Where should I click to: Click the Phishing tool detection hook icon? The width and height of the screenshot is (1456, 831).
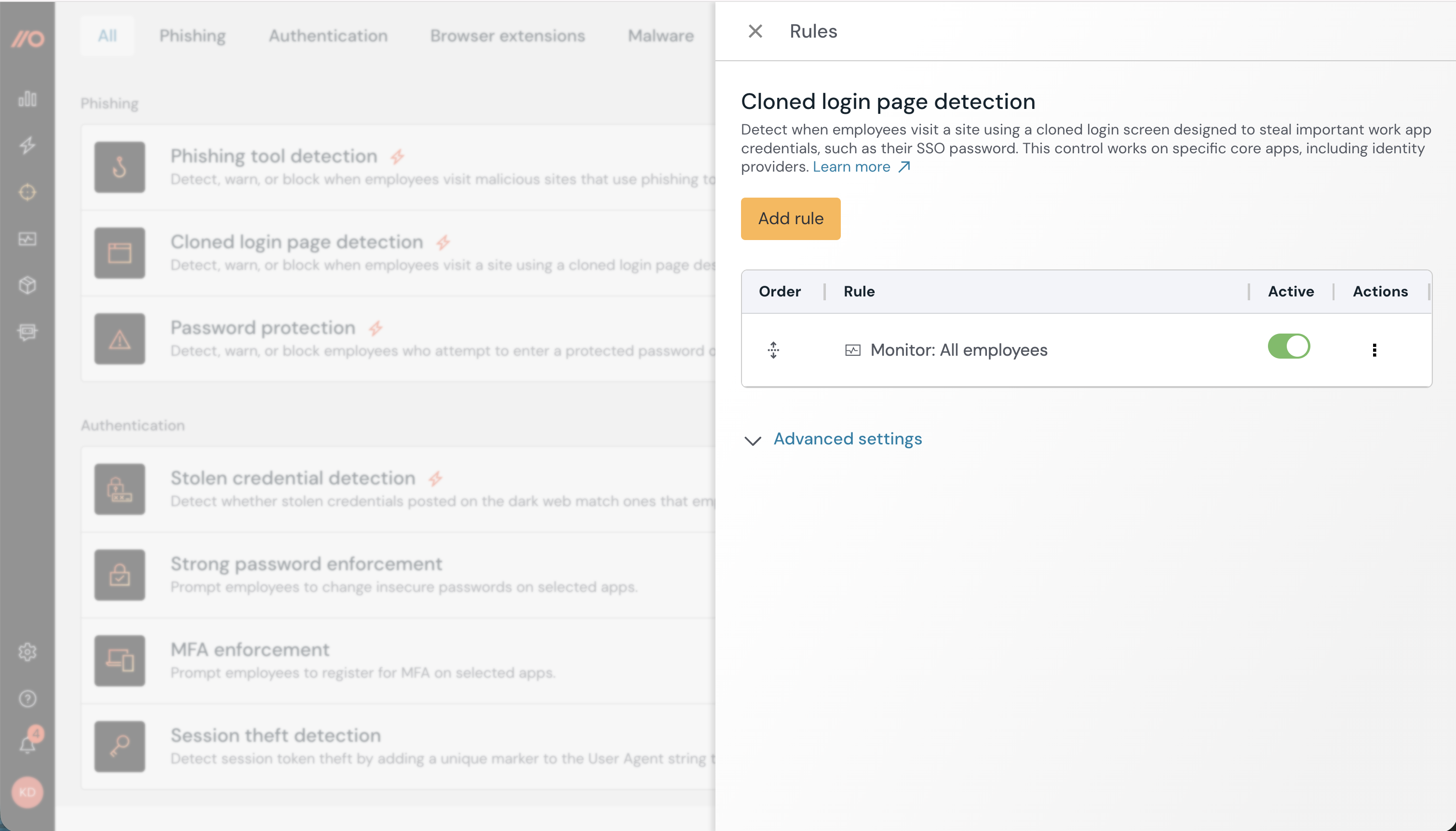pyautogui.click(x=119, y=167)
